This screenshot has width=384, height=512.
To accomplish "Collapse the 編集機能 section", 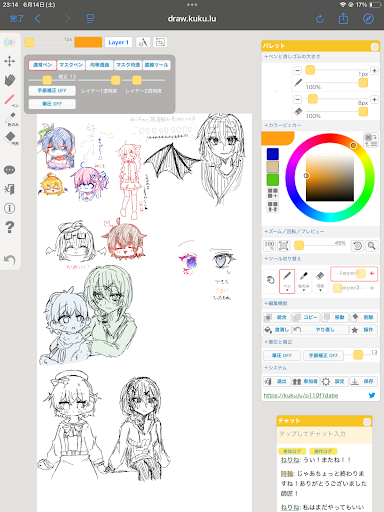I will tap(276, 303).
